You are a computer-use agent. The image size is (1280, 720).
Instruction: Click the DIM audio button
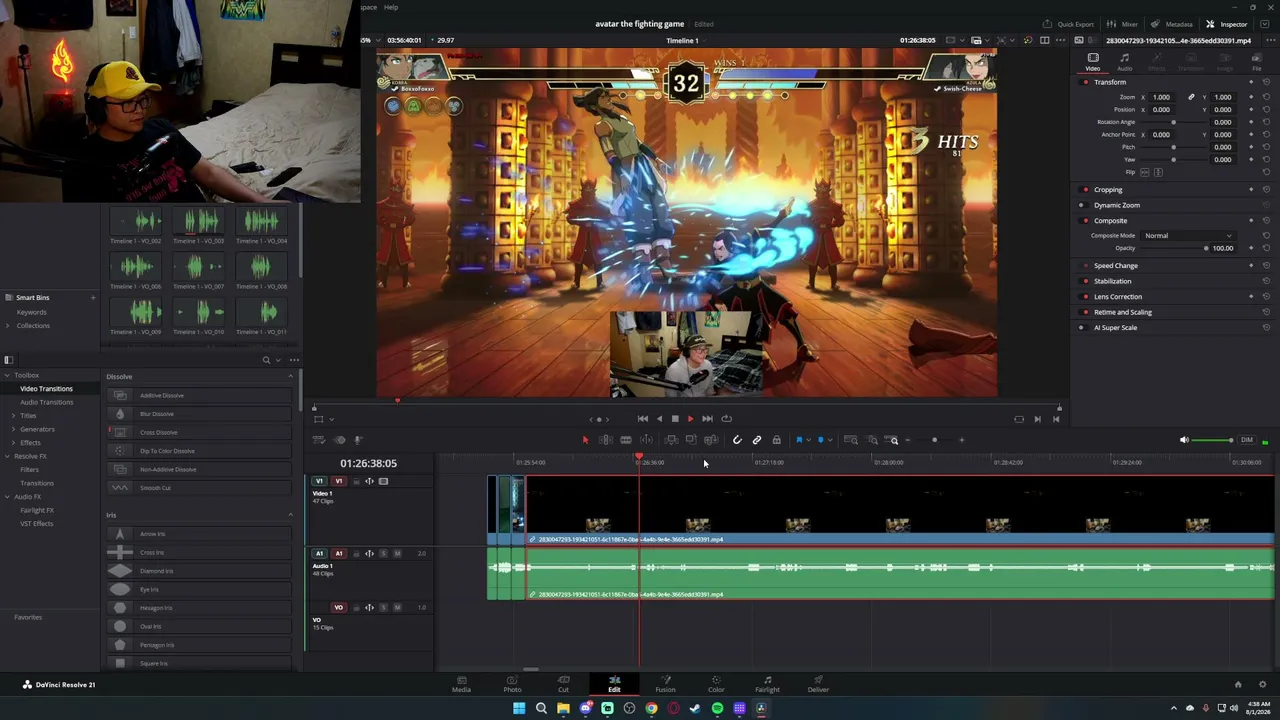[1246, 440]
